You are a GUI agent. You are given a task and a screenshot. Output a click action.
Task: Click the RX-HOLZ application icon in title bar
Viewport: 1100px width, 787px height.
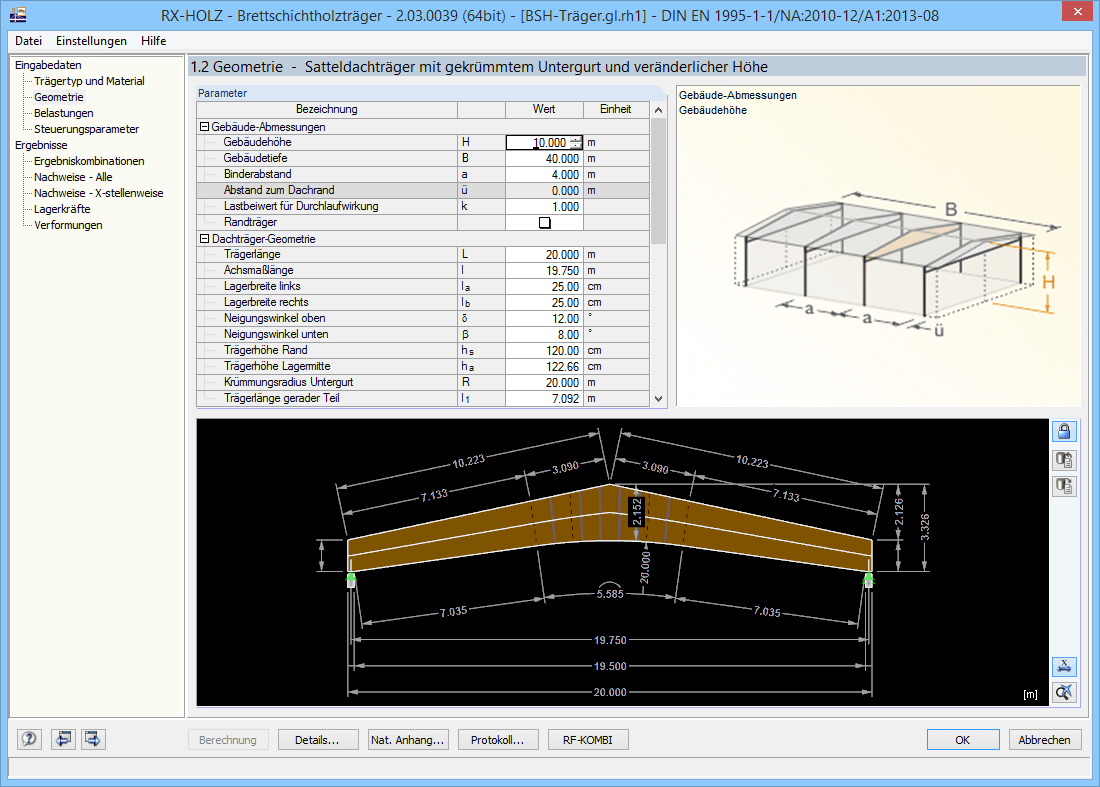(18, 15)
